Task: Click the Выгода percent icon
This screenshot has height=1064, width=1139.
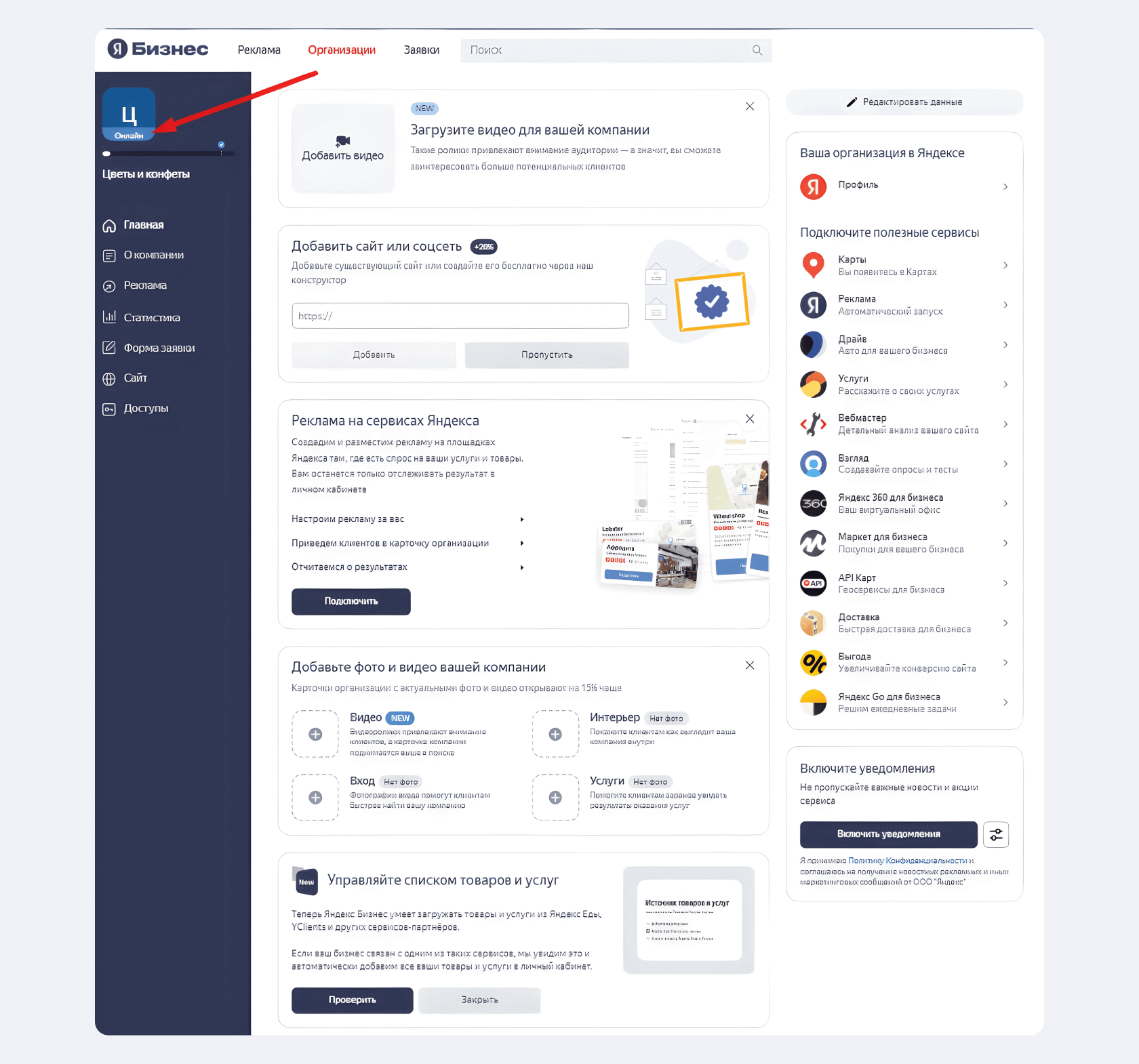Action: tap(814, 662)
